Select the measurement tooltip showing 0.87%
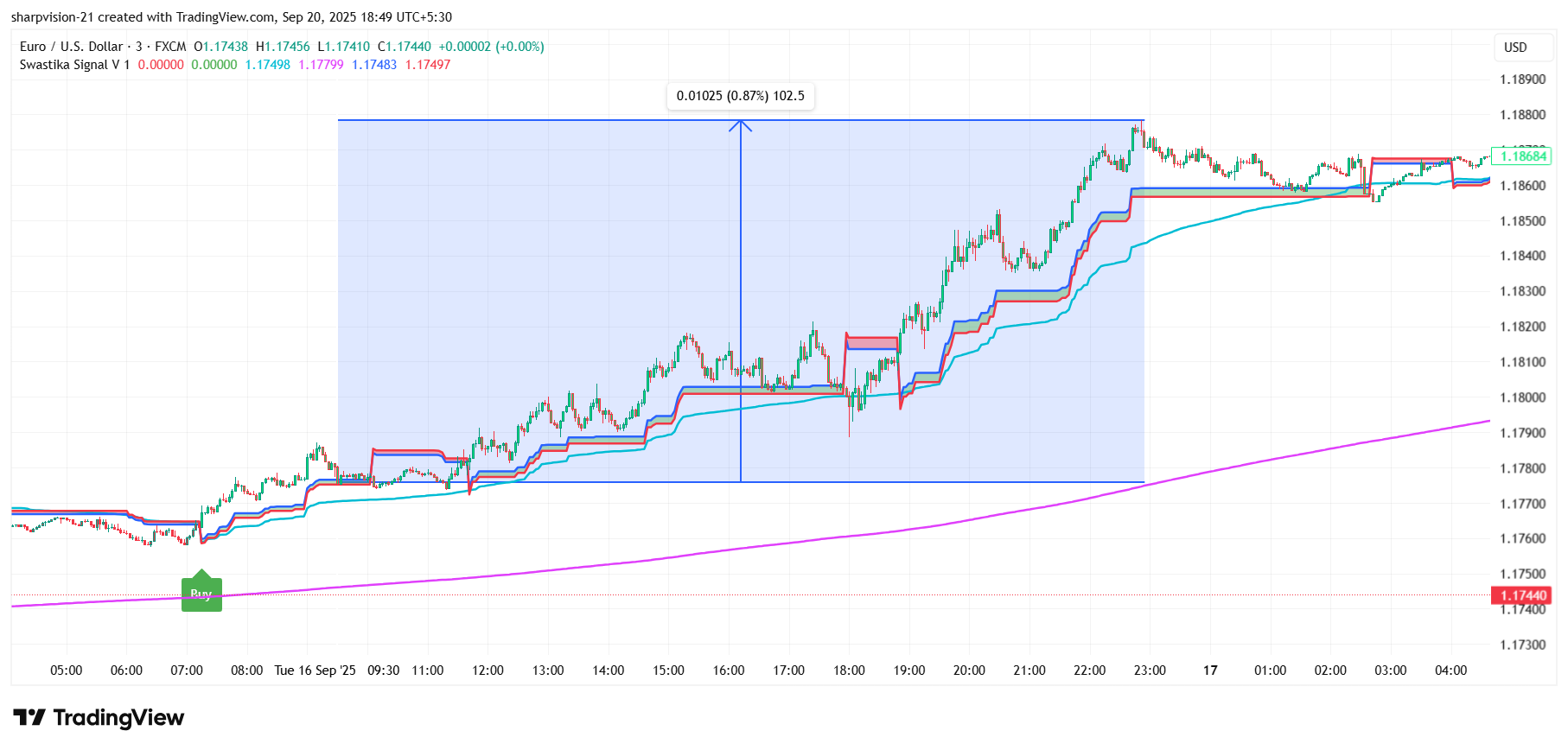1568x750 pixels. (740, 96)
